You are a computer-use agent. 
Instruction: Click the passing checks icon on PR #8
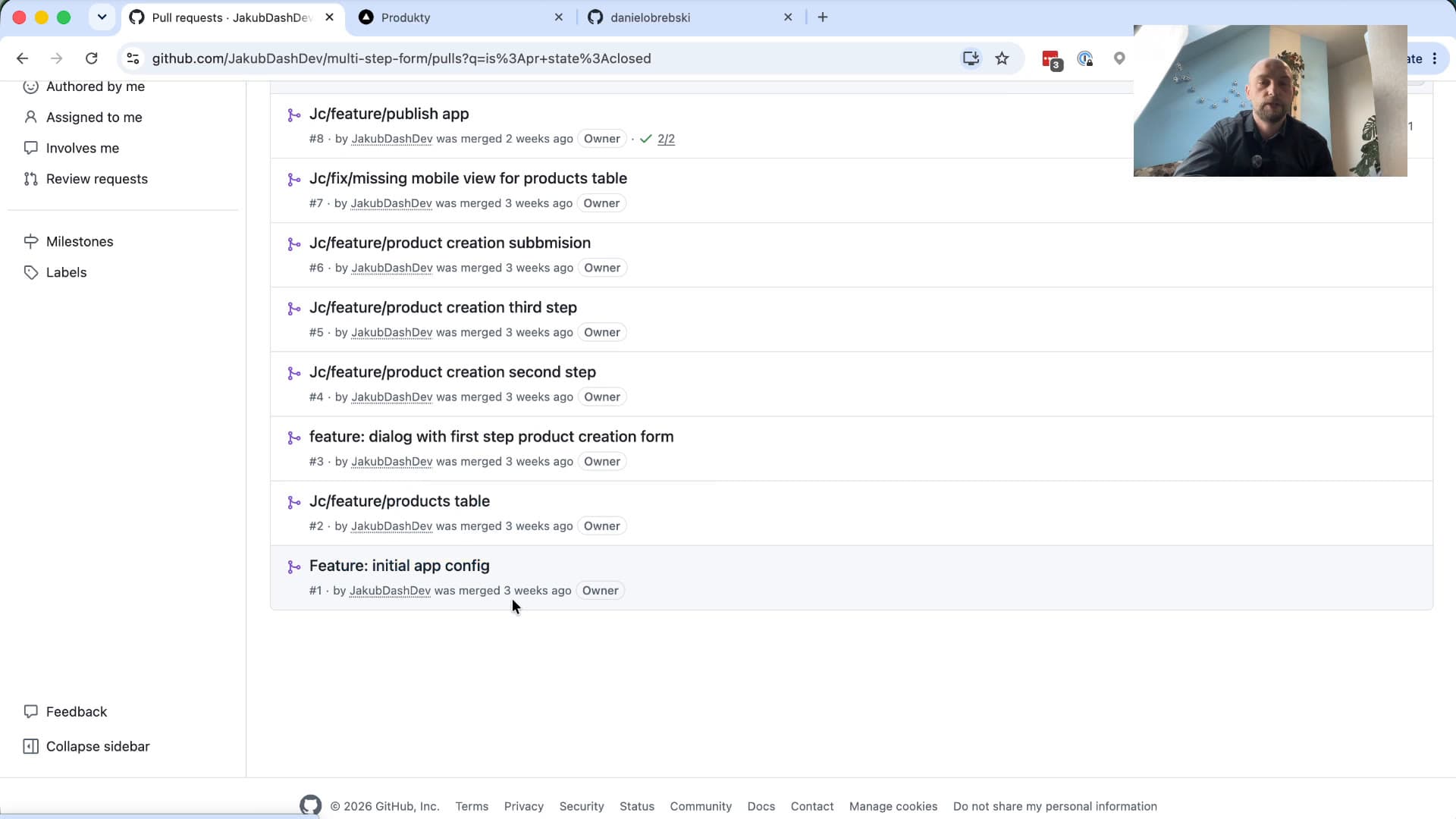coord(646,139)
